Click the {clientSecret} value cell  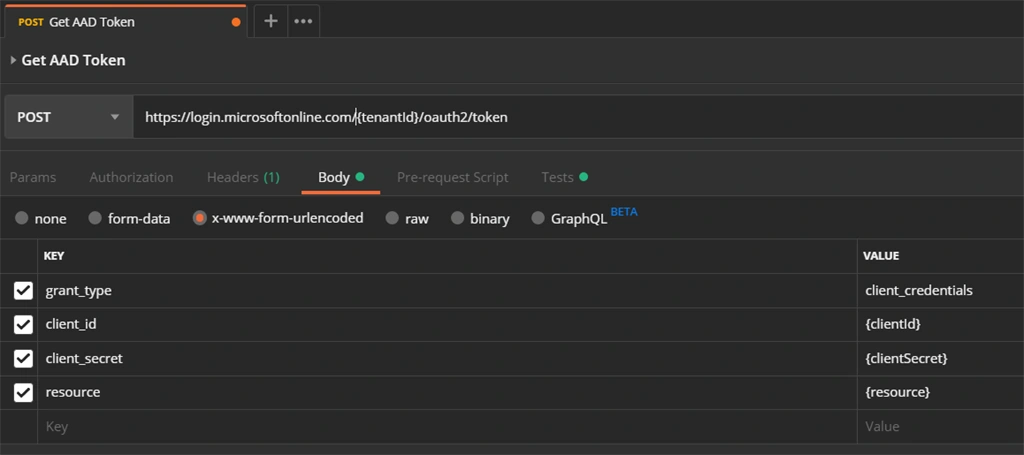pos(940,358)
